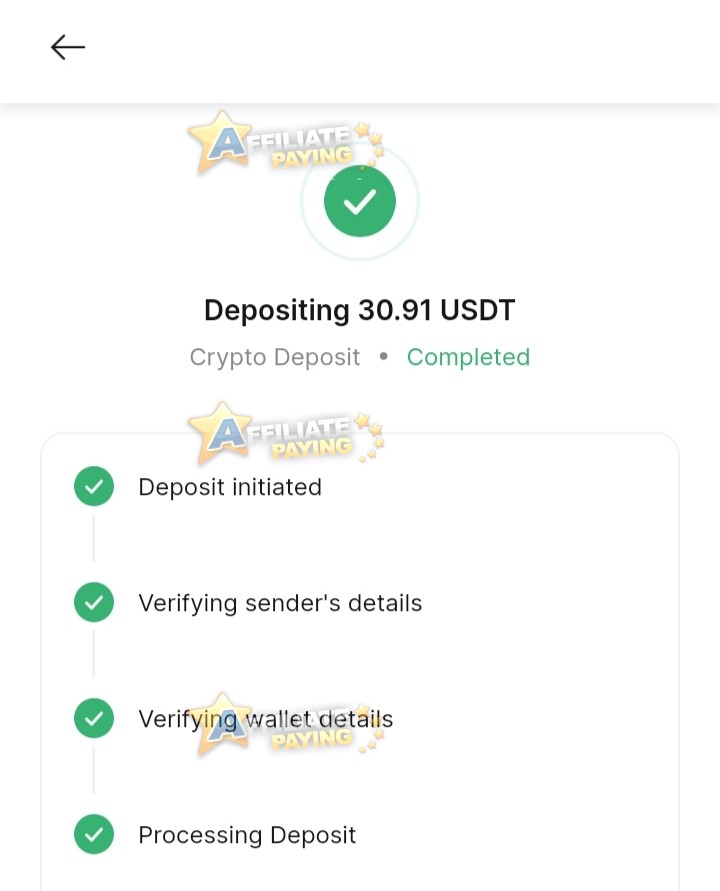Viewport: 720px width, 891px height.
Task: Select the Completed status text
Action: (468, 357)
